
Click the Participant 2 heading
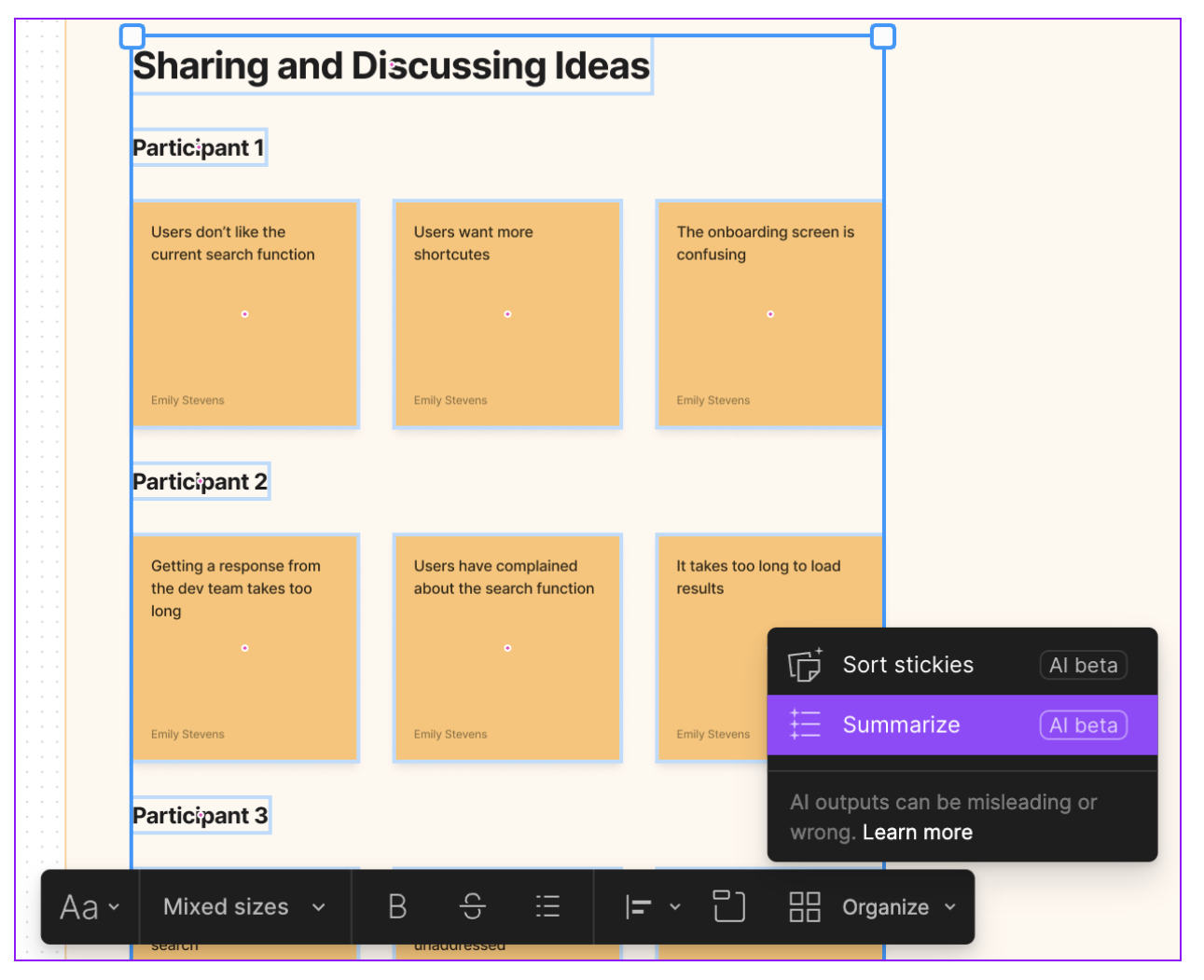coord(201,481)
